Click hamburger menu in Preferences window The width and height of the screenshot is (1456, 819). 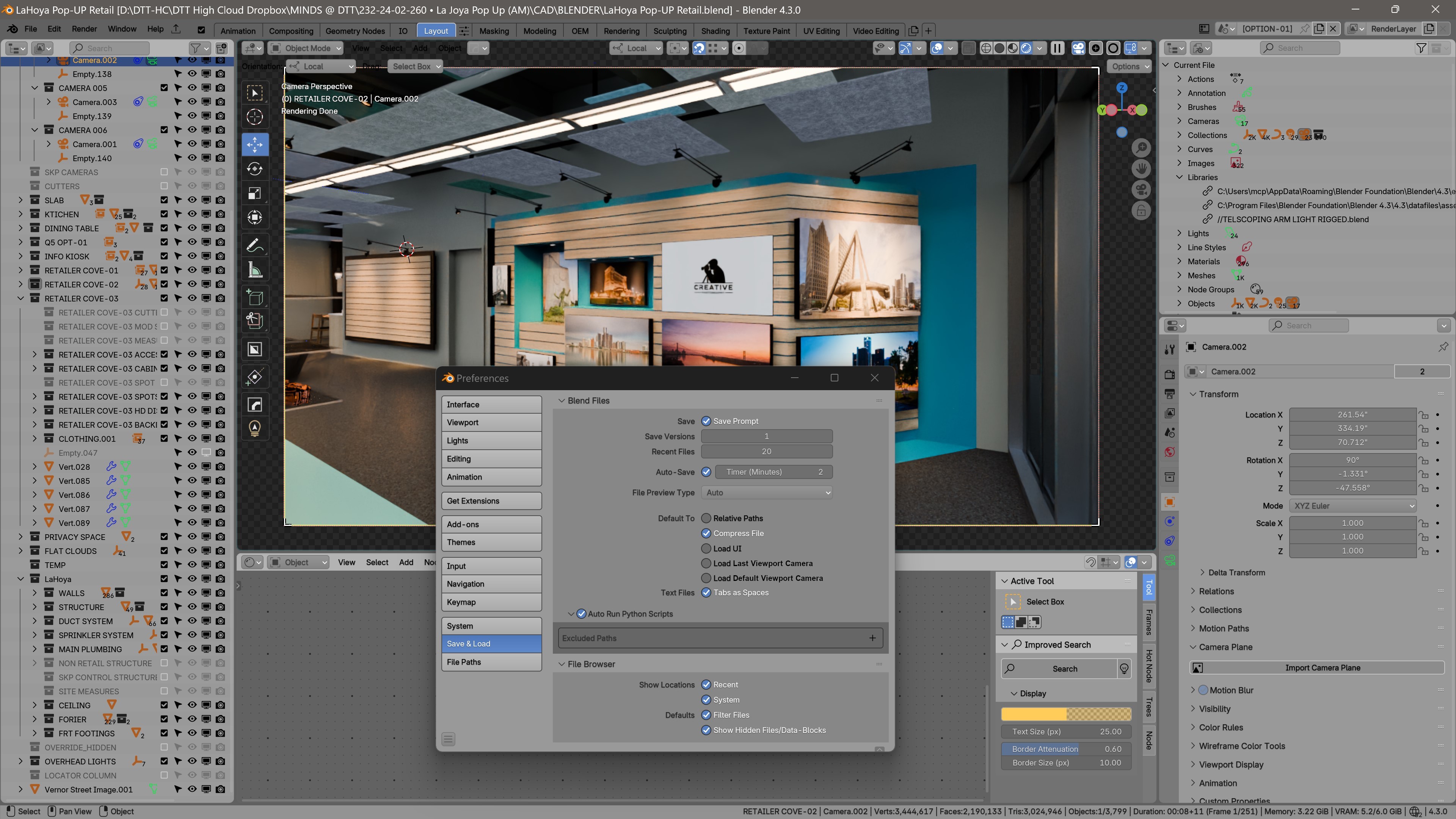pyautogui.click(x=448, y=739)
